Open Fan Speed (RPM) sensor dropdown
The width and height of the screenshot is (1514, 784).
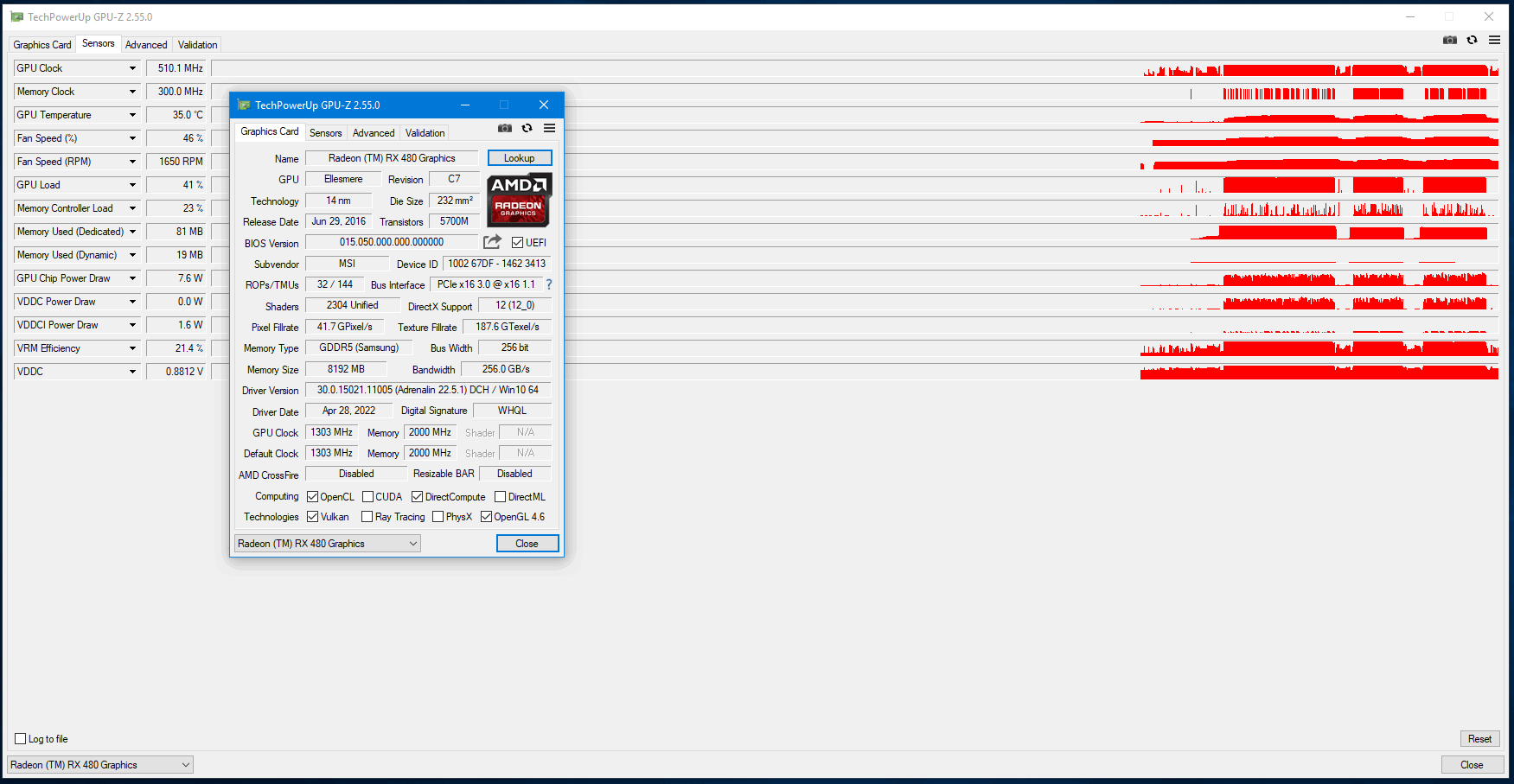click(x=132, y=162)
